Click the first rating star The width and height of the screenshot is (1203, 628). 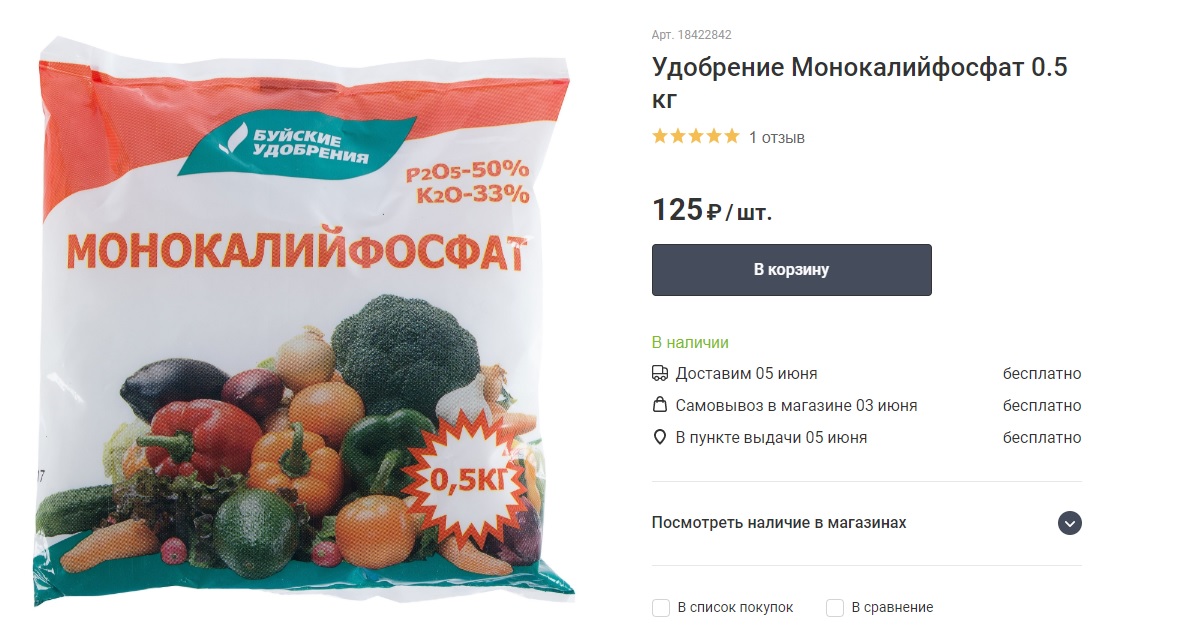coord(660,136)
